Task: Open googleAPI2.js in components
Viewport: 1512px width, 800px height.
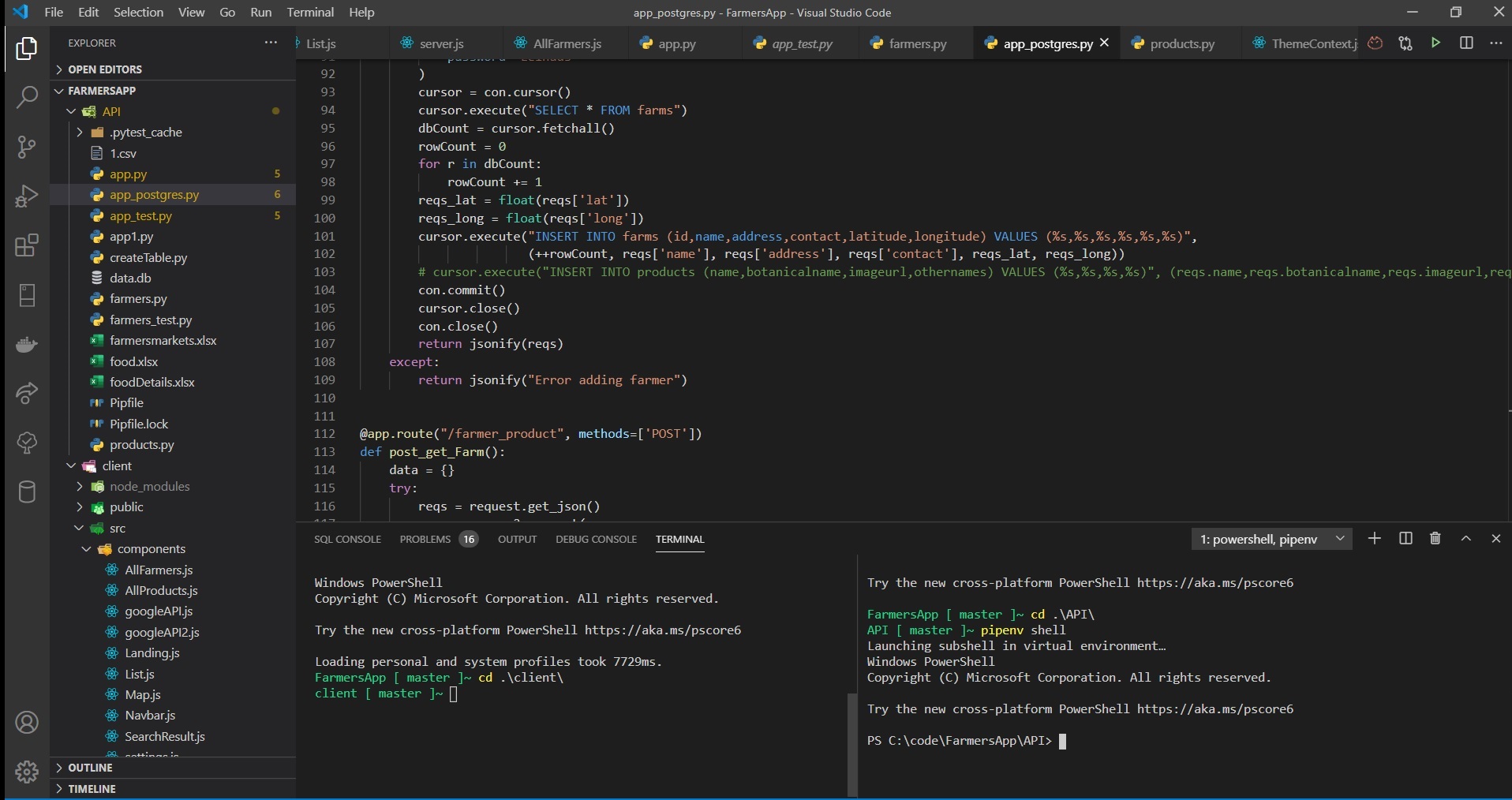Action: [x=173, y=632]
